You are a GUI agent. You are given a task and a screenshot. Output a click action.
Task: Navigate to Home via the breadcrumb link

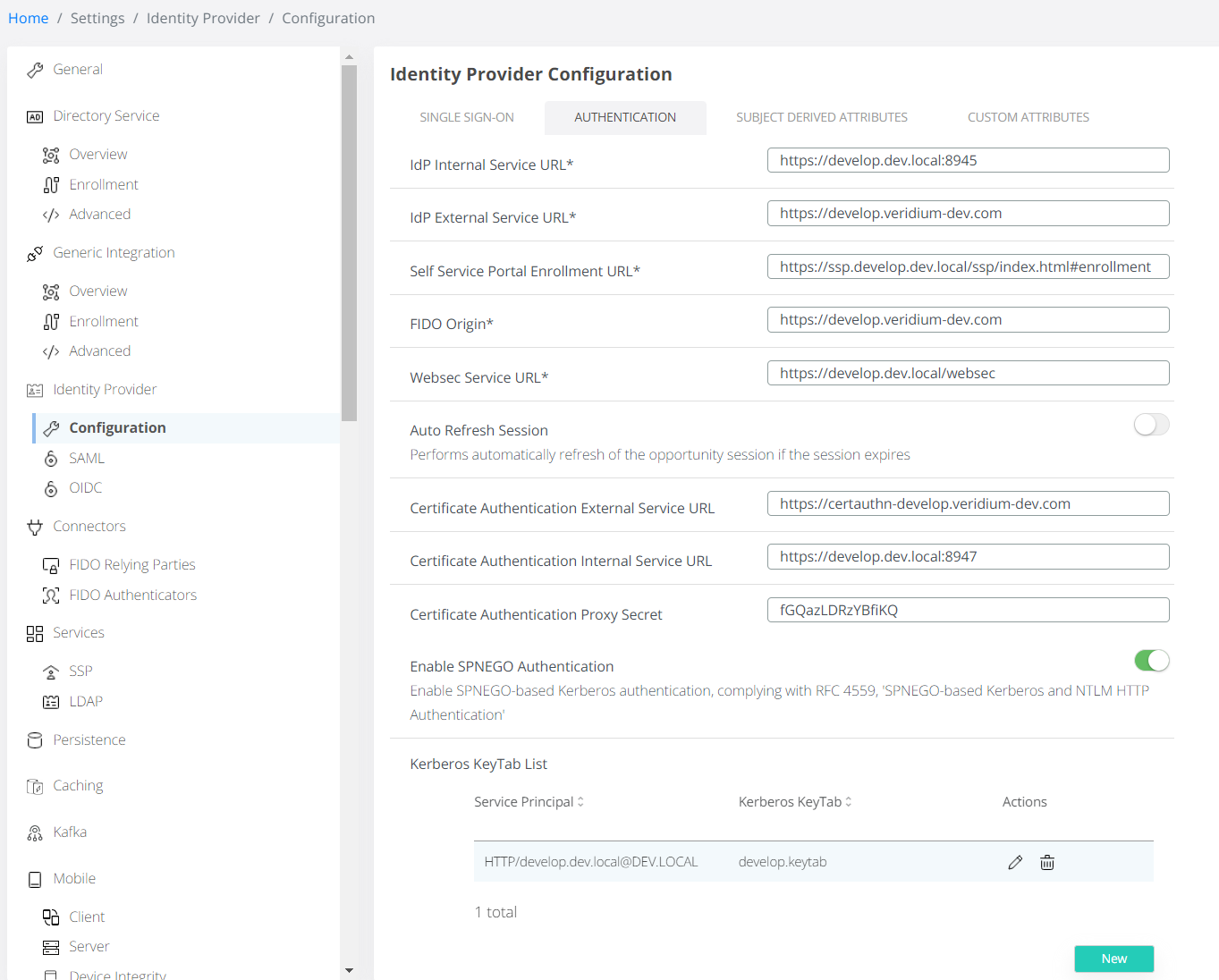28,17
